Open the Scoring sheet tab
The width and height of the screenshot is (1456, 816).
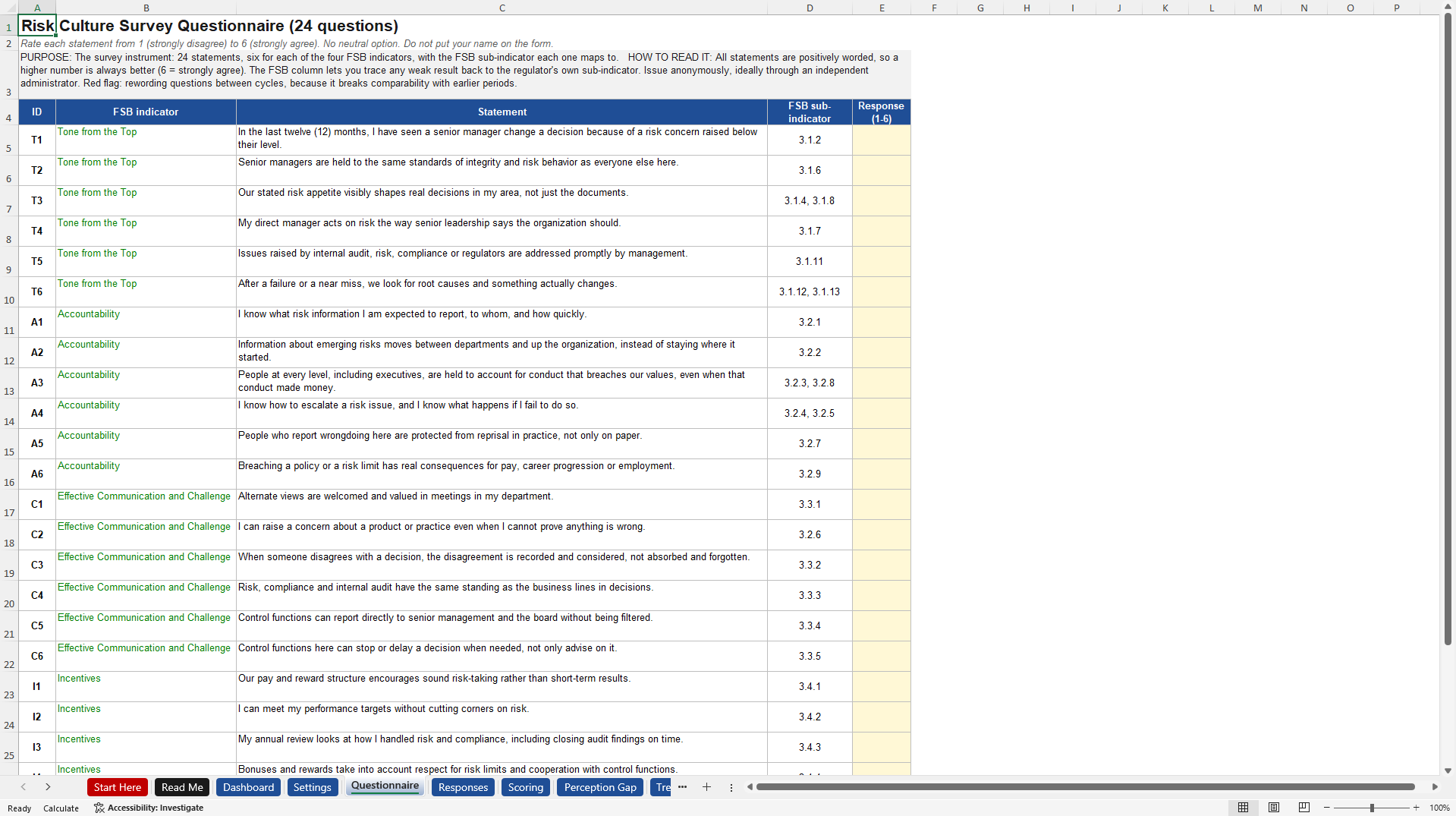tap(526, 787)
